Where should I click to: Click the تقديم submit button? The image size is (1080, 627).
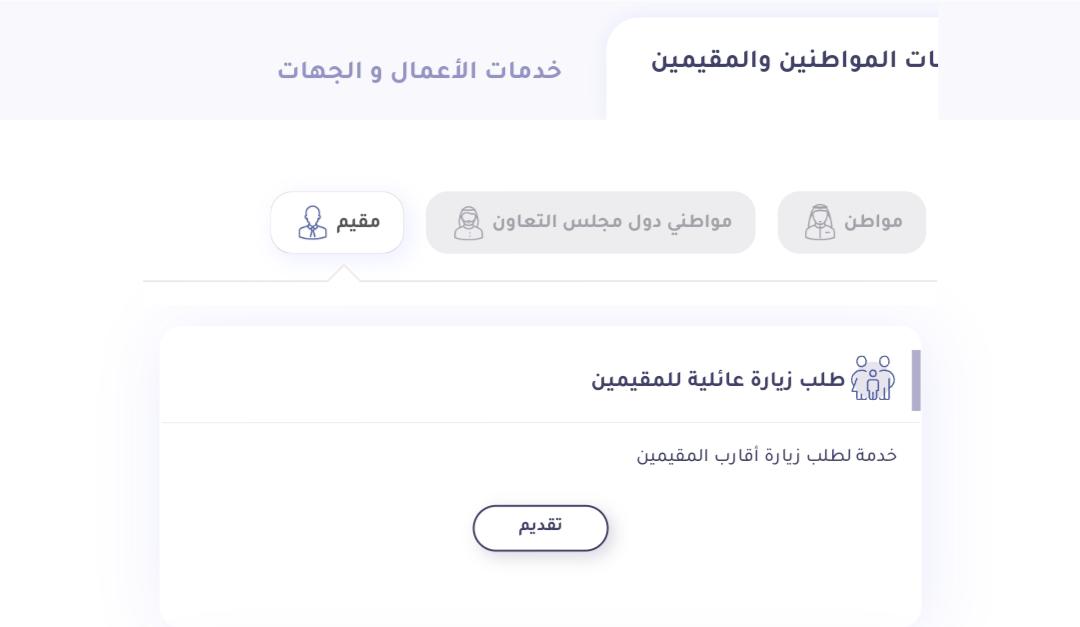540,528
